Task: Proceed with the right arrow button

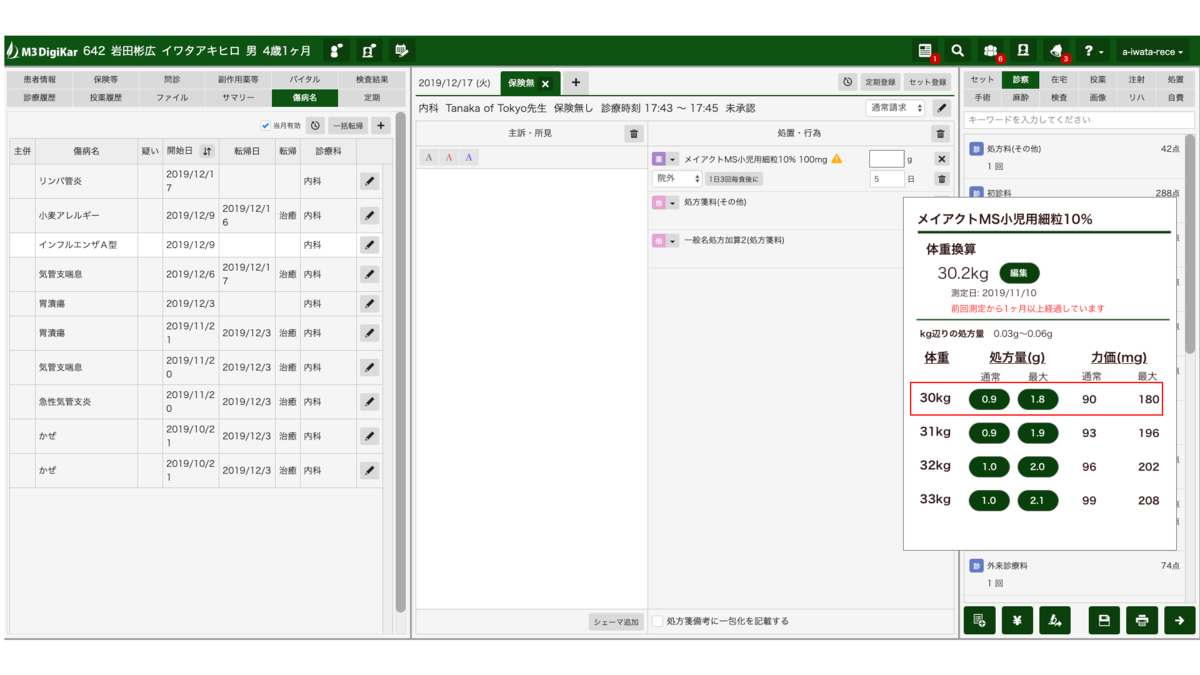Action: (1180, 620)
